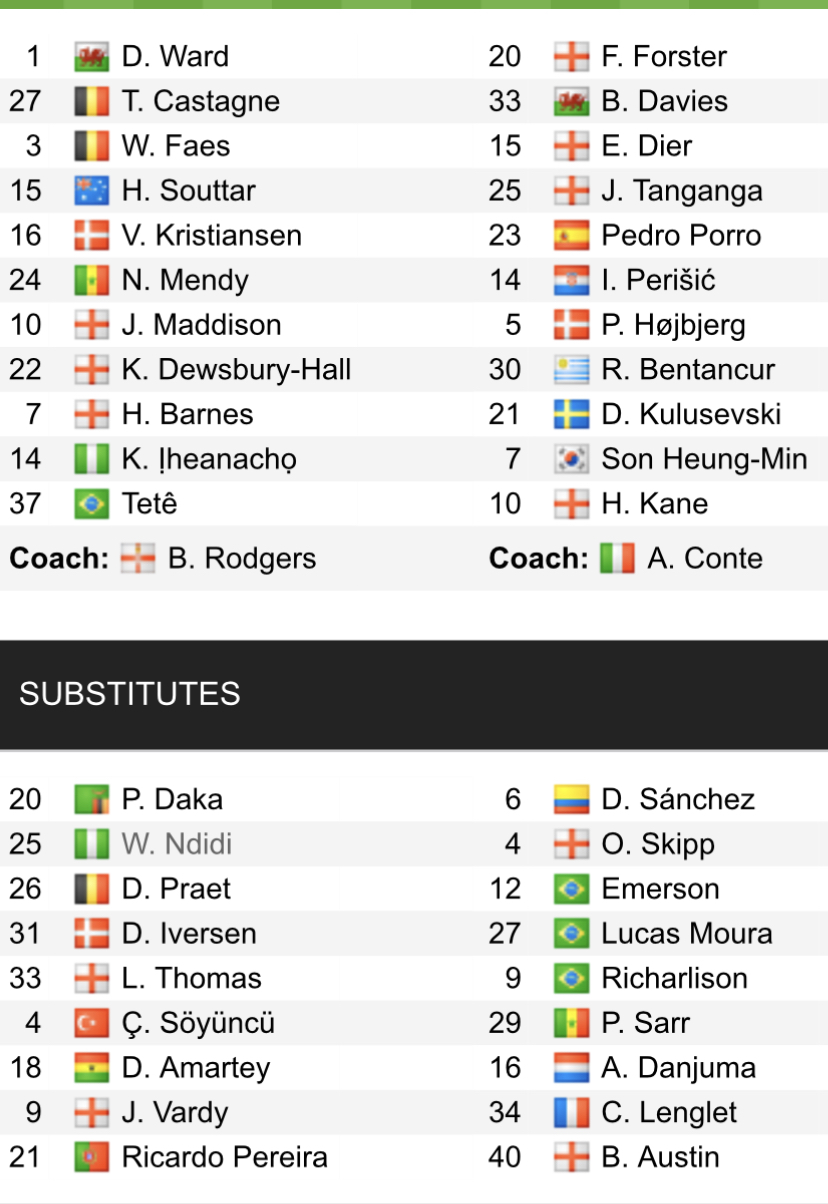Image resolution: width=828 pixels, height=1204 pixels.
Task: Click the Welsh flag beside D. Ward
Action: (91, 57)
